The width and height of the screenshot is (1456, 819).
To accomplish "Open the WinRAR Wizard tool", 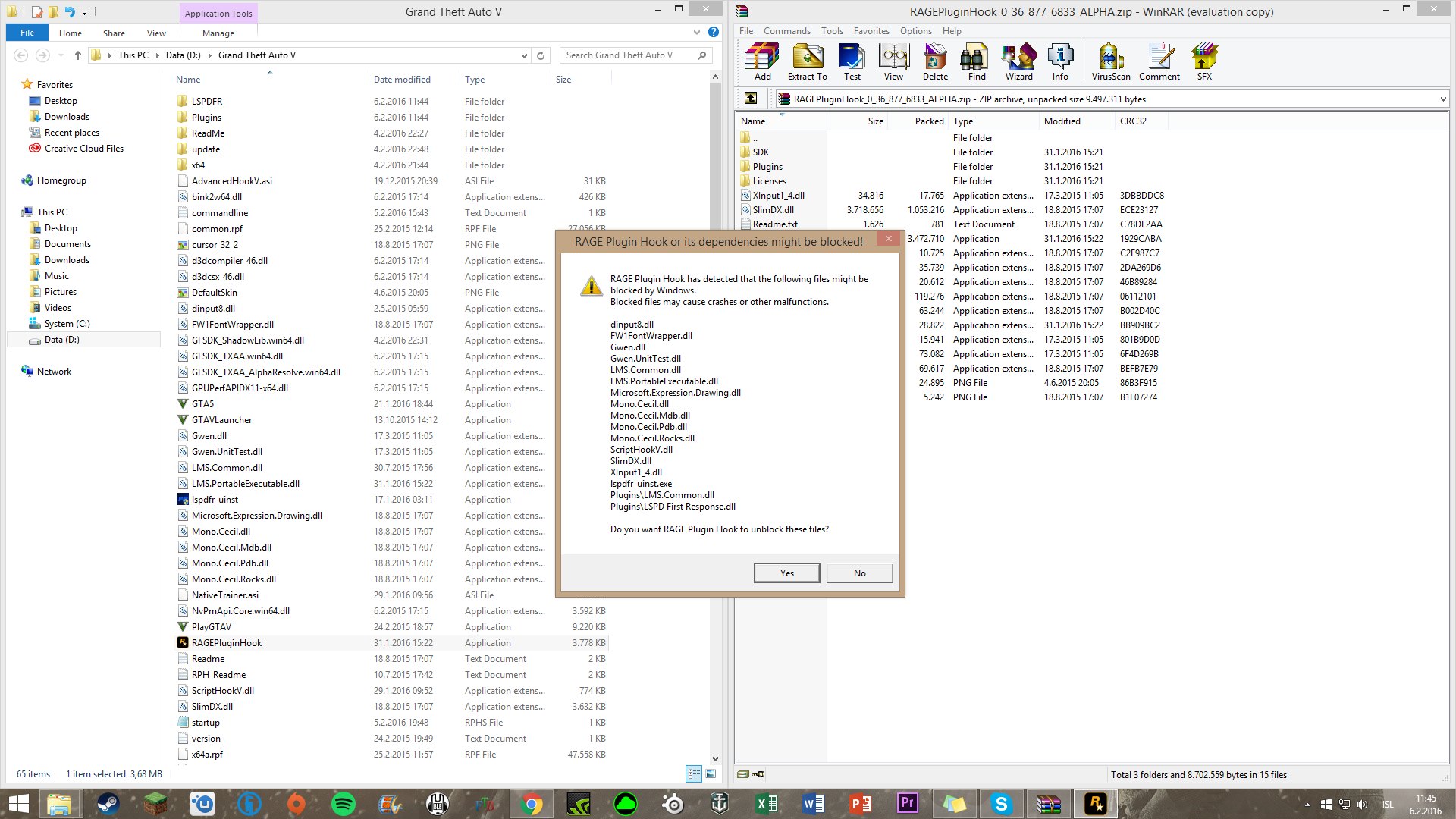I will [x=1018, y=61].
